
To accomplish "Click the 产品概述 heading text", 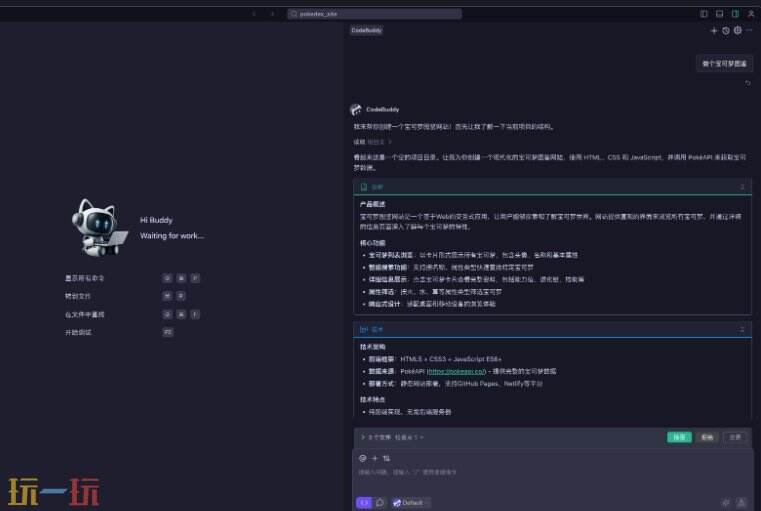I will click(x=373, y=204).
